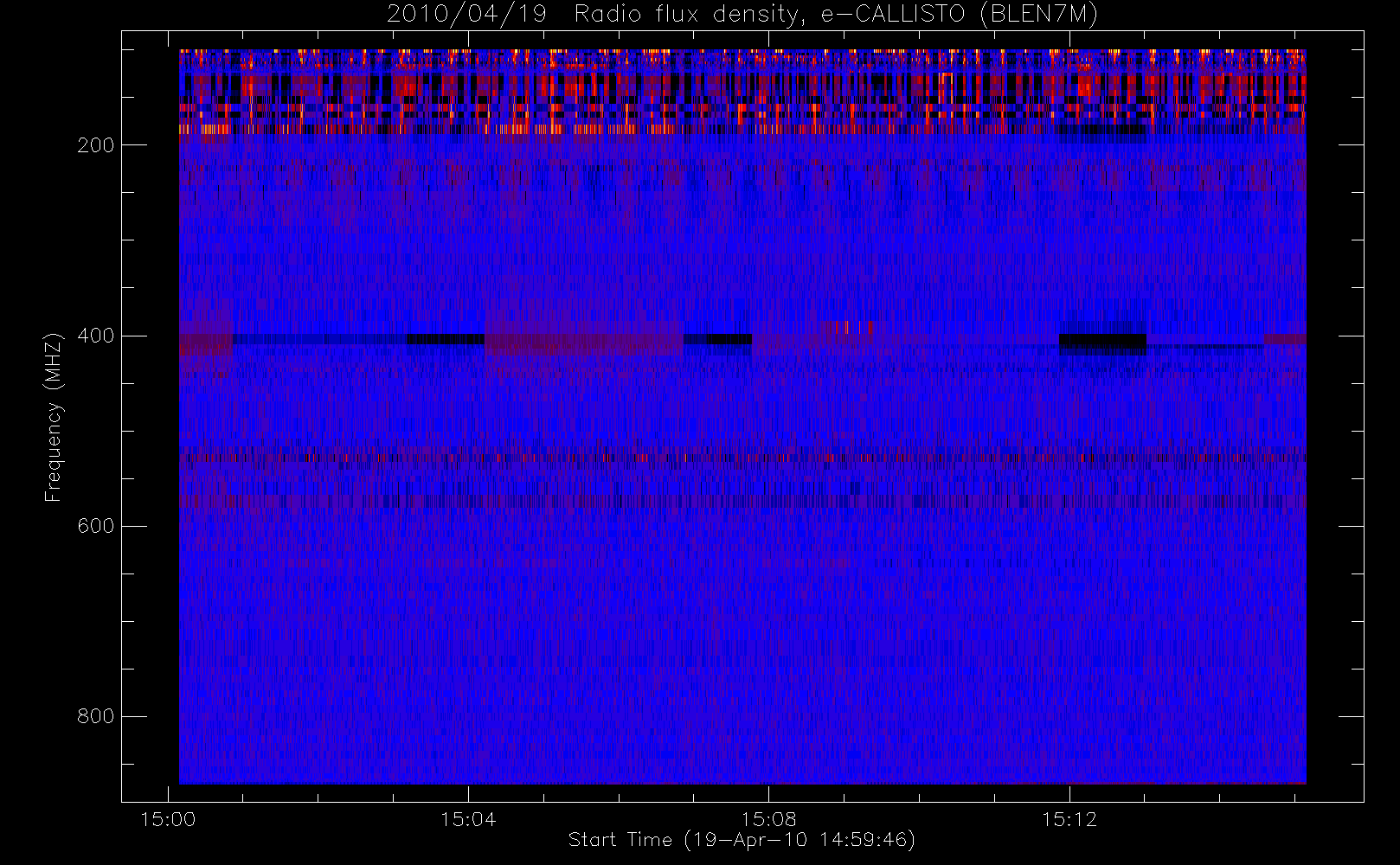Click the 15:00 time tick label
The image size is (1400, 865).
168,819
